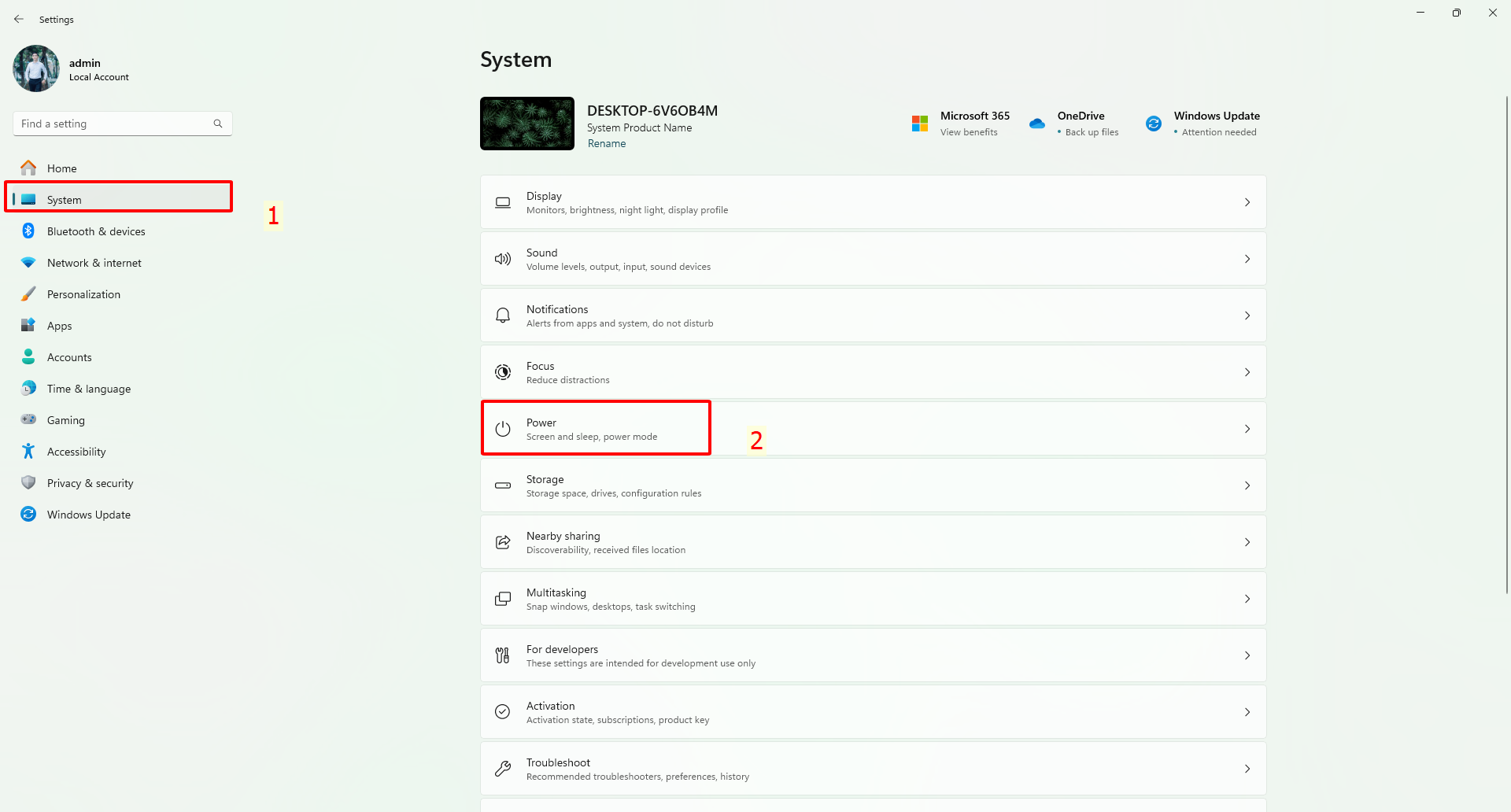Click the Privacy & security shield icon
The image size is (1511, 812).
pos(28,482)
